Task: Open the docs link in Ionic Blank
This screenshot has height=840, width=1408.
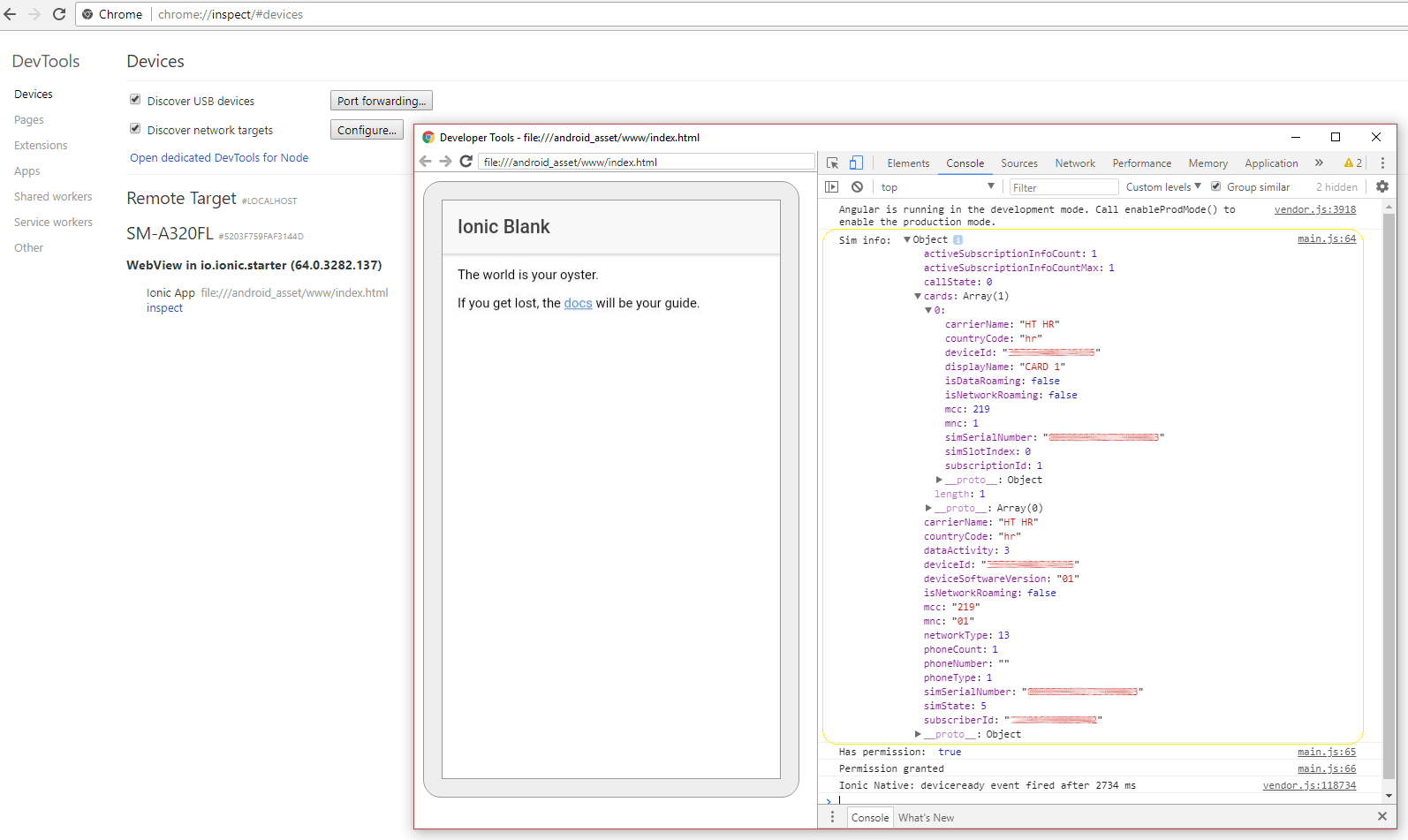Action: (x=578, y=303)
